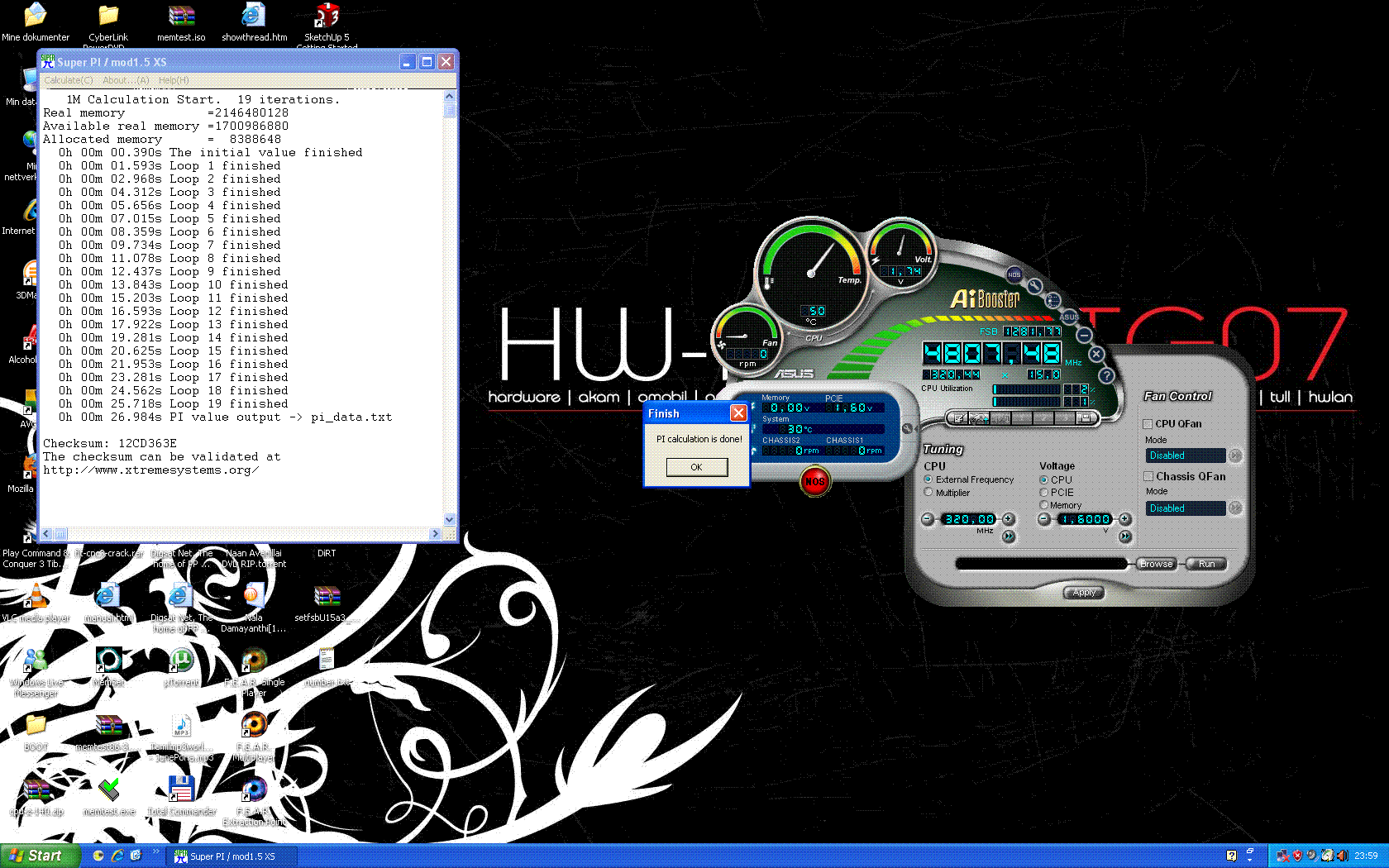Click the save profile floppy icon in AI Booster strip

[1086, 418]
